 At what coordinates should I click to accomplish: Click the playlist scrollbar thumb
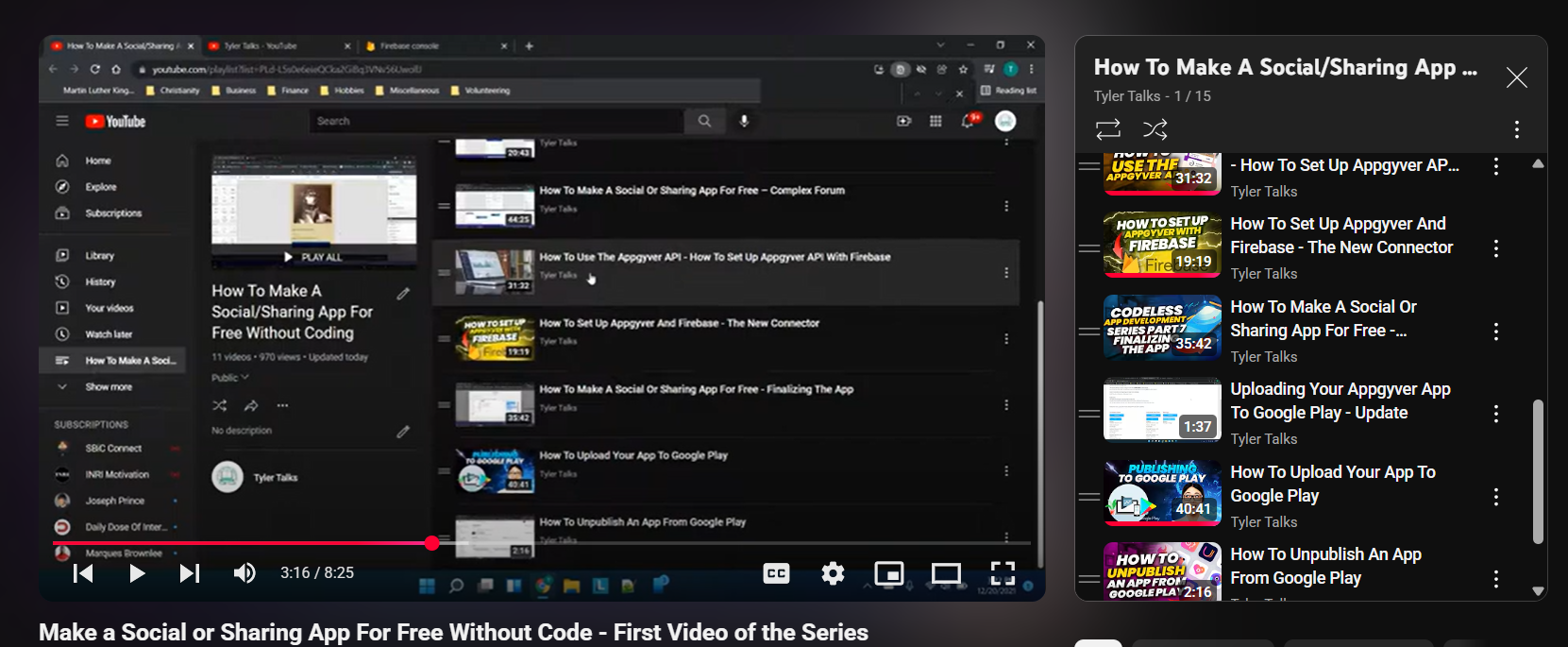[1538, 471]
